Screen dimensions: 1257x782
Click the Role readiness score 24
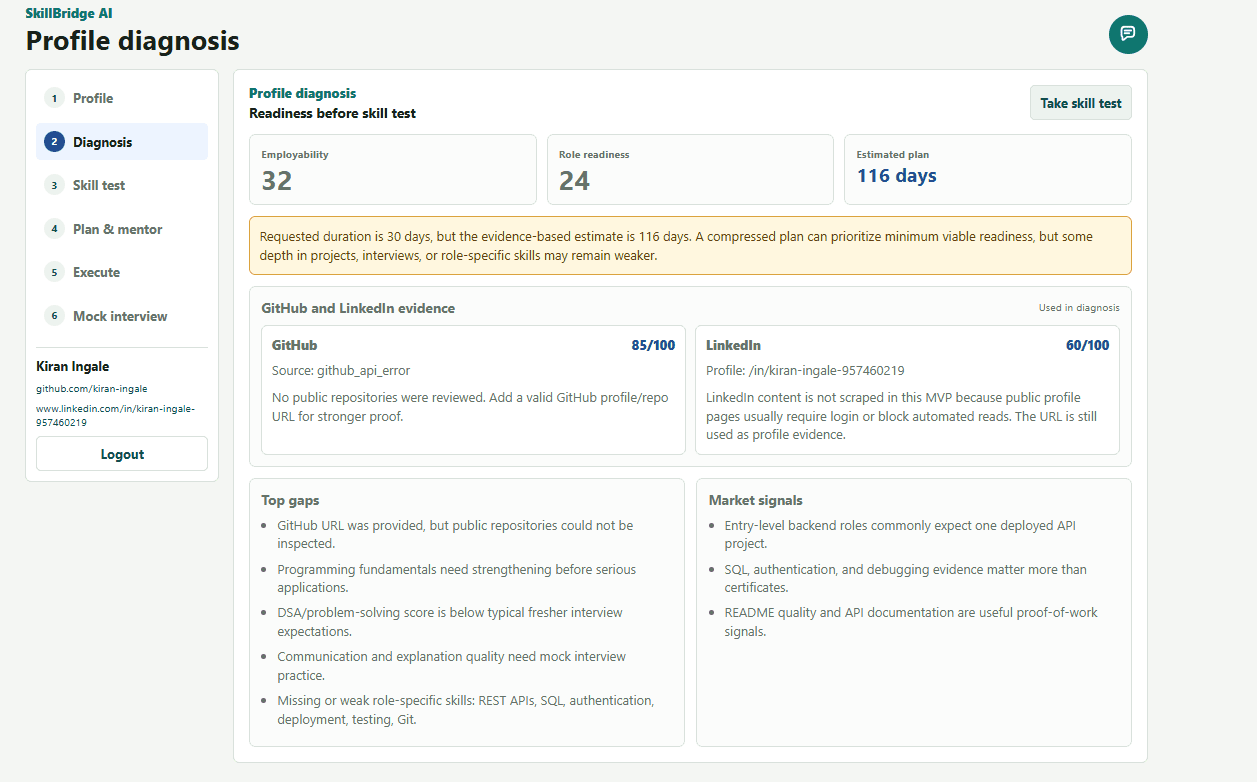tap(575, 181)
